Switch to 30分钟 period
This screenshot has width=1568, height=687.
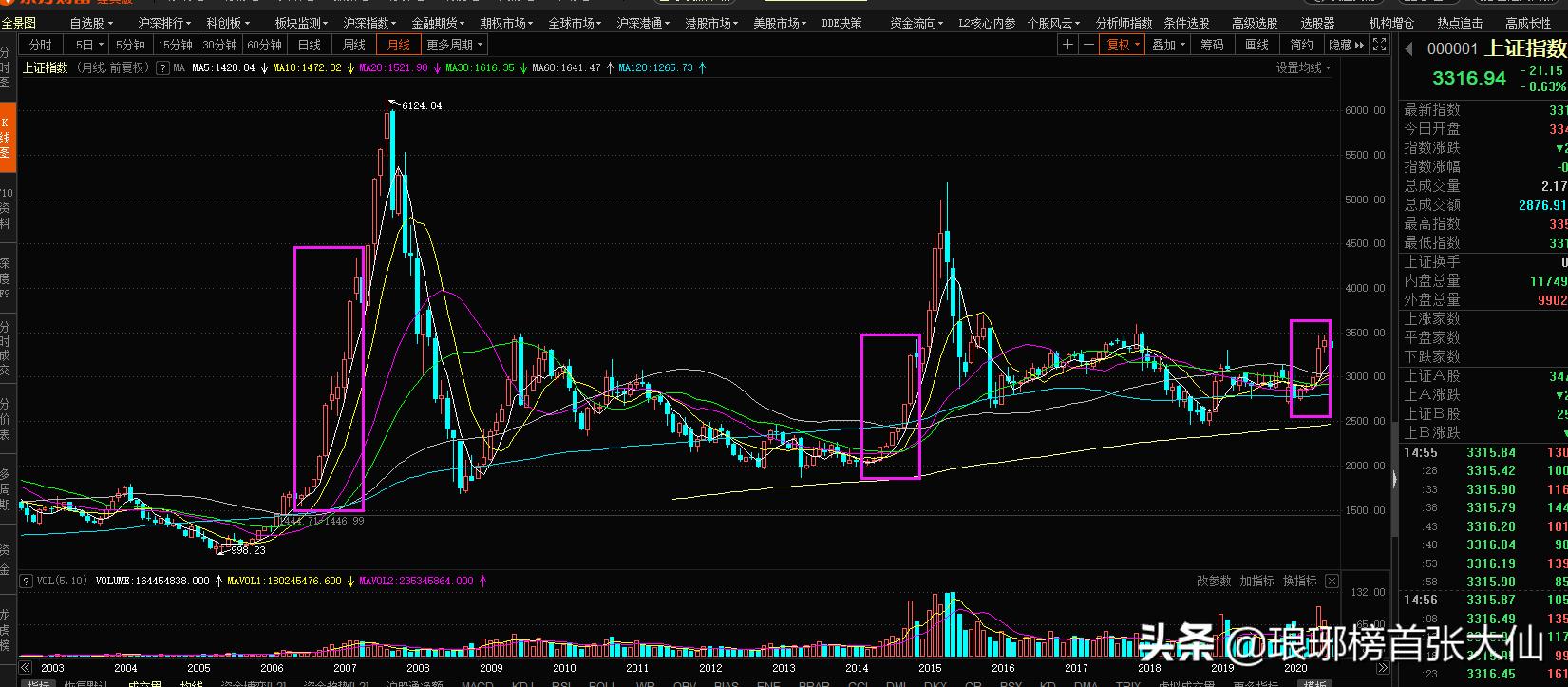tap(219, 45)
